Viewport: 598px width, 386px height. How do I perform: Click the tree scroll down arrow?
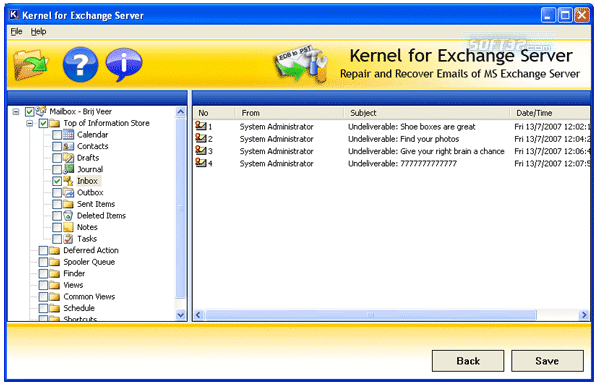180,315
